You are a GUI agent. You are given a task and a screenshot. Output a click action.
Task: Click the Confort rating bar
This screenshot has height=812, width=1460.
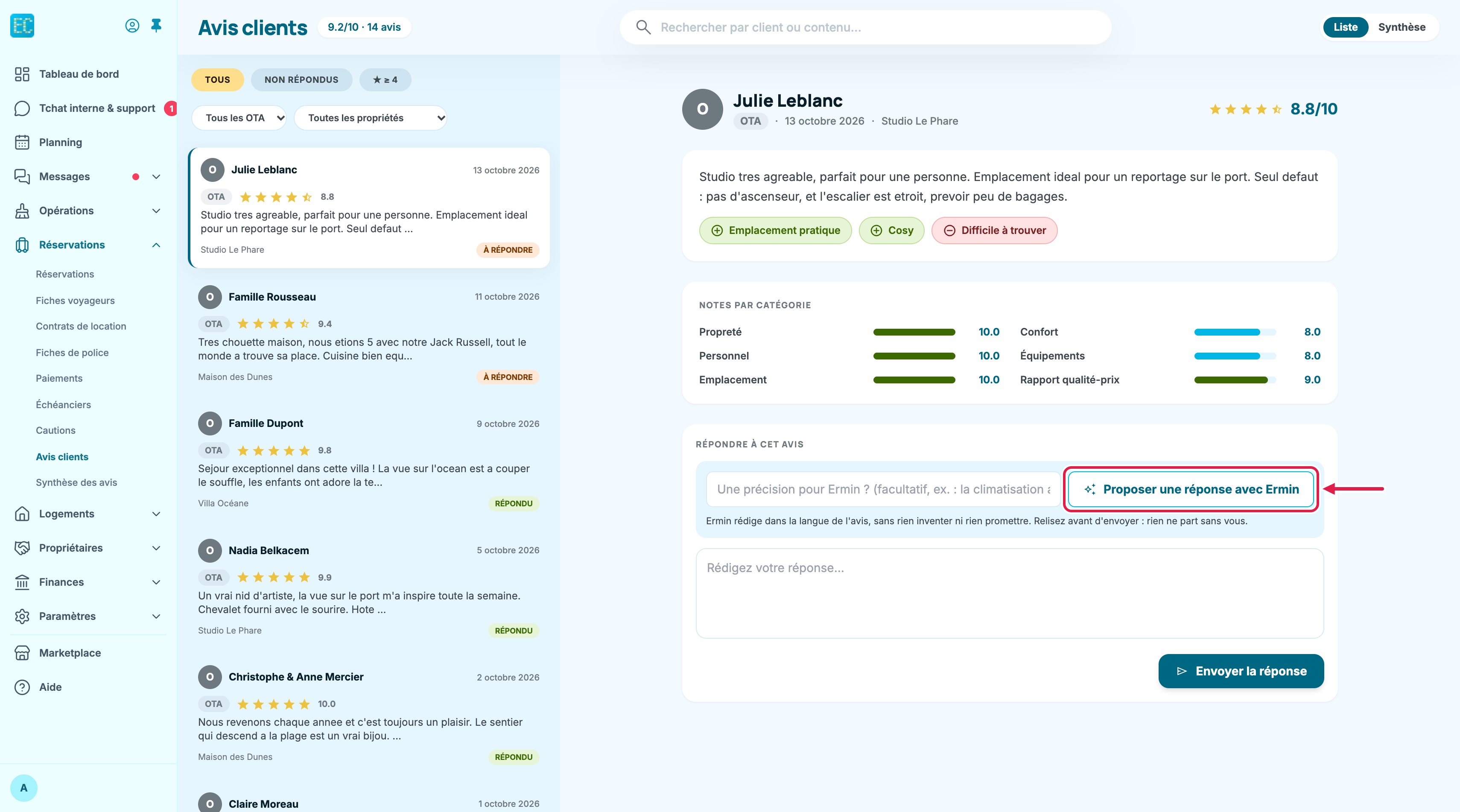[1235, 332]
